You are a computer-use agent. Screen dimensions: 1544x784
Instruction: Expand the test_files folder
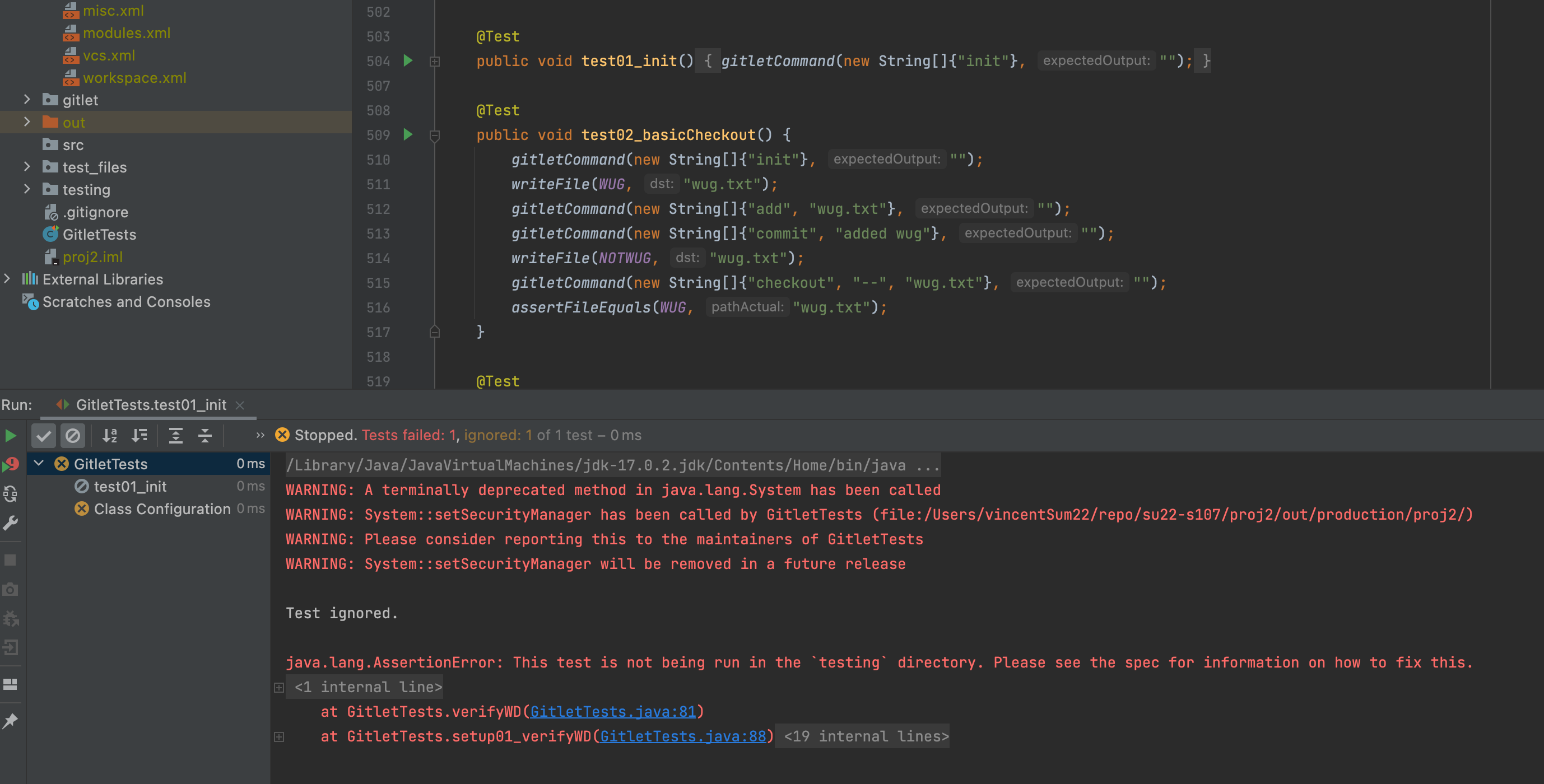pos(27,166)
